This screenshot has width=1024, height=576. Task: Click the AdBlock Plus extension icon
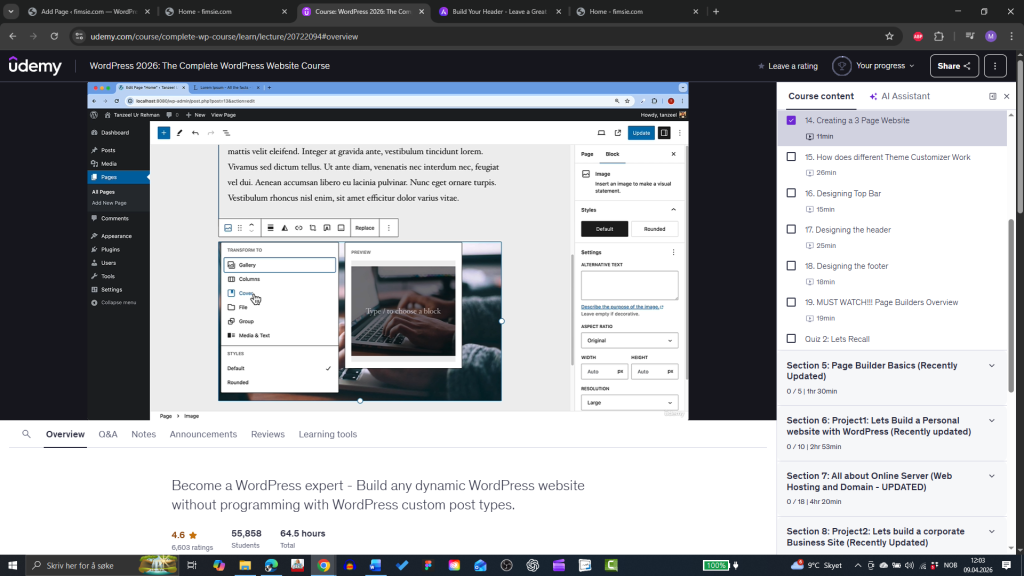[917, 36]
